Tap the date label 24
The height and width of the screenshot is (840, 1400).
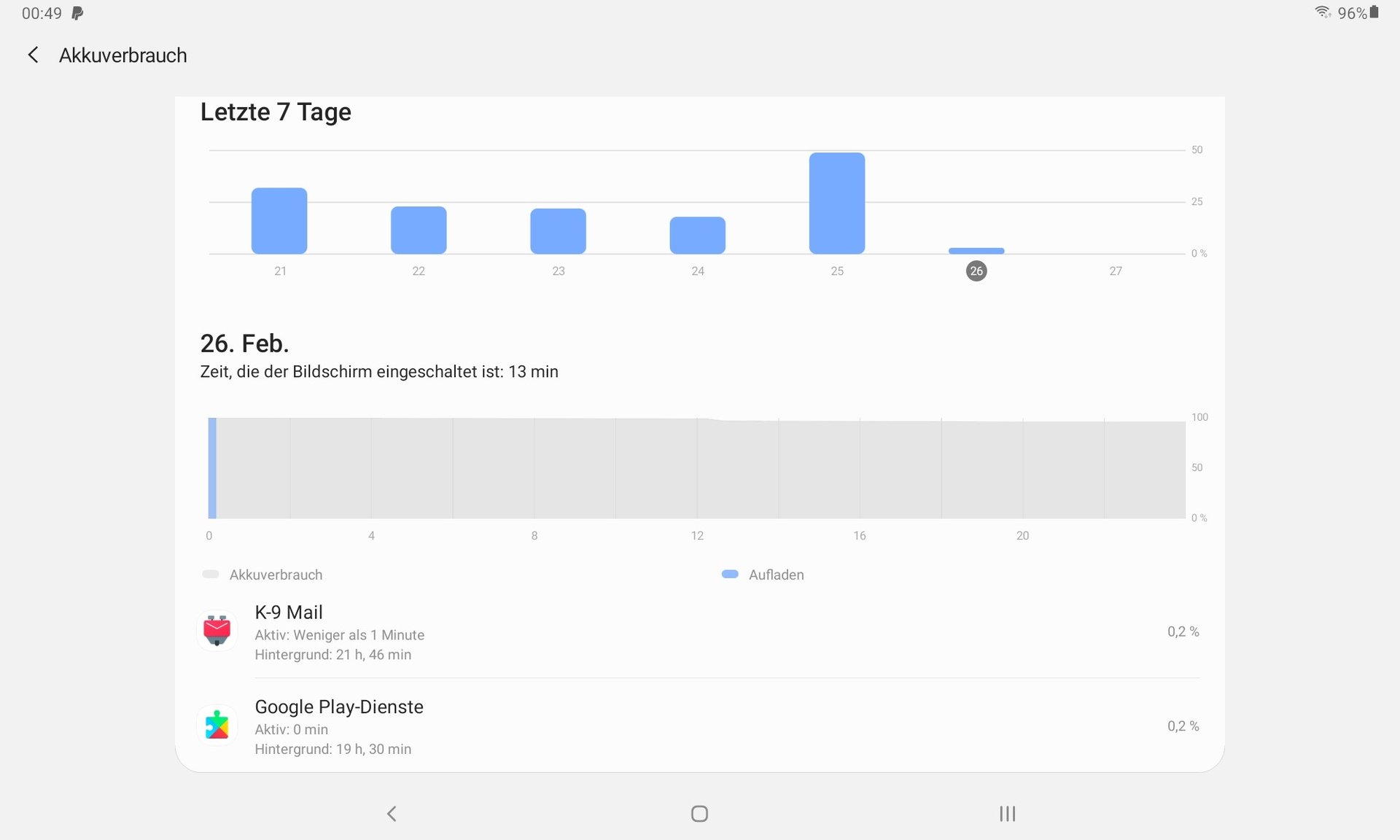[x=698, y=271]
